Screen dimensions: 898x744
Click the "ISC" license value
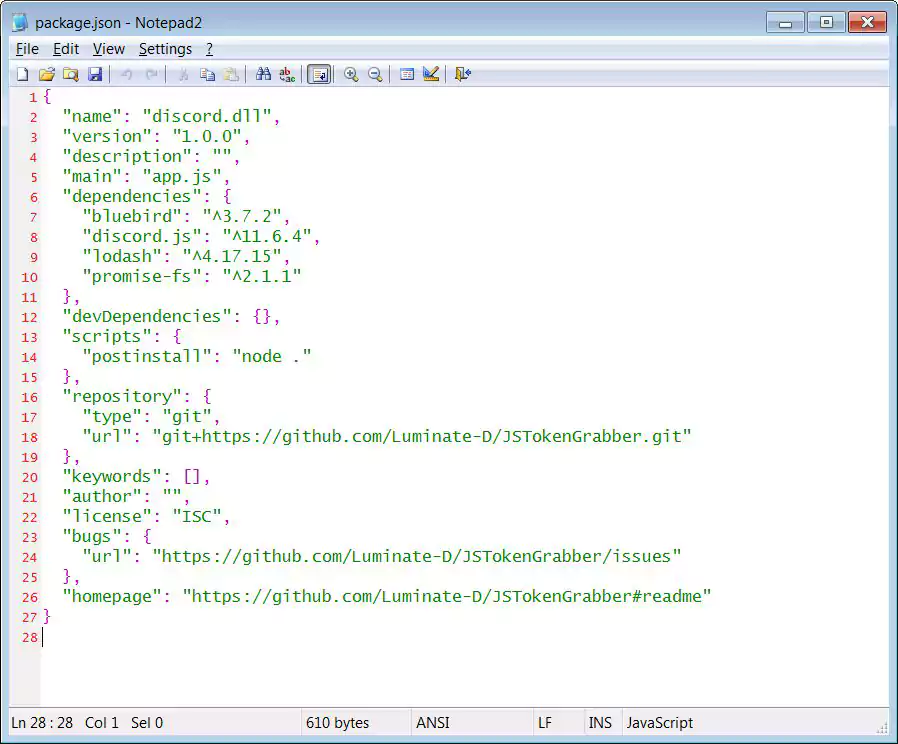(197, 517)
